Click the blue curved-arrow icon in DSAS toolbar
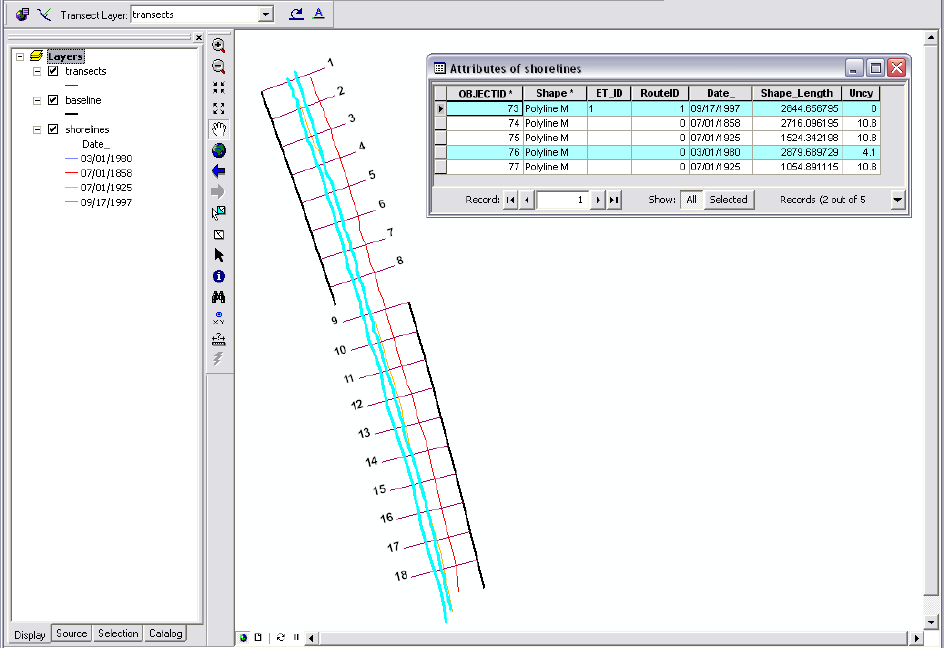This screenshot has width=944, height=648. click(x=296, y=14)
